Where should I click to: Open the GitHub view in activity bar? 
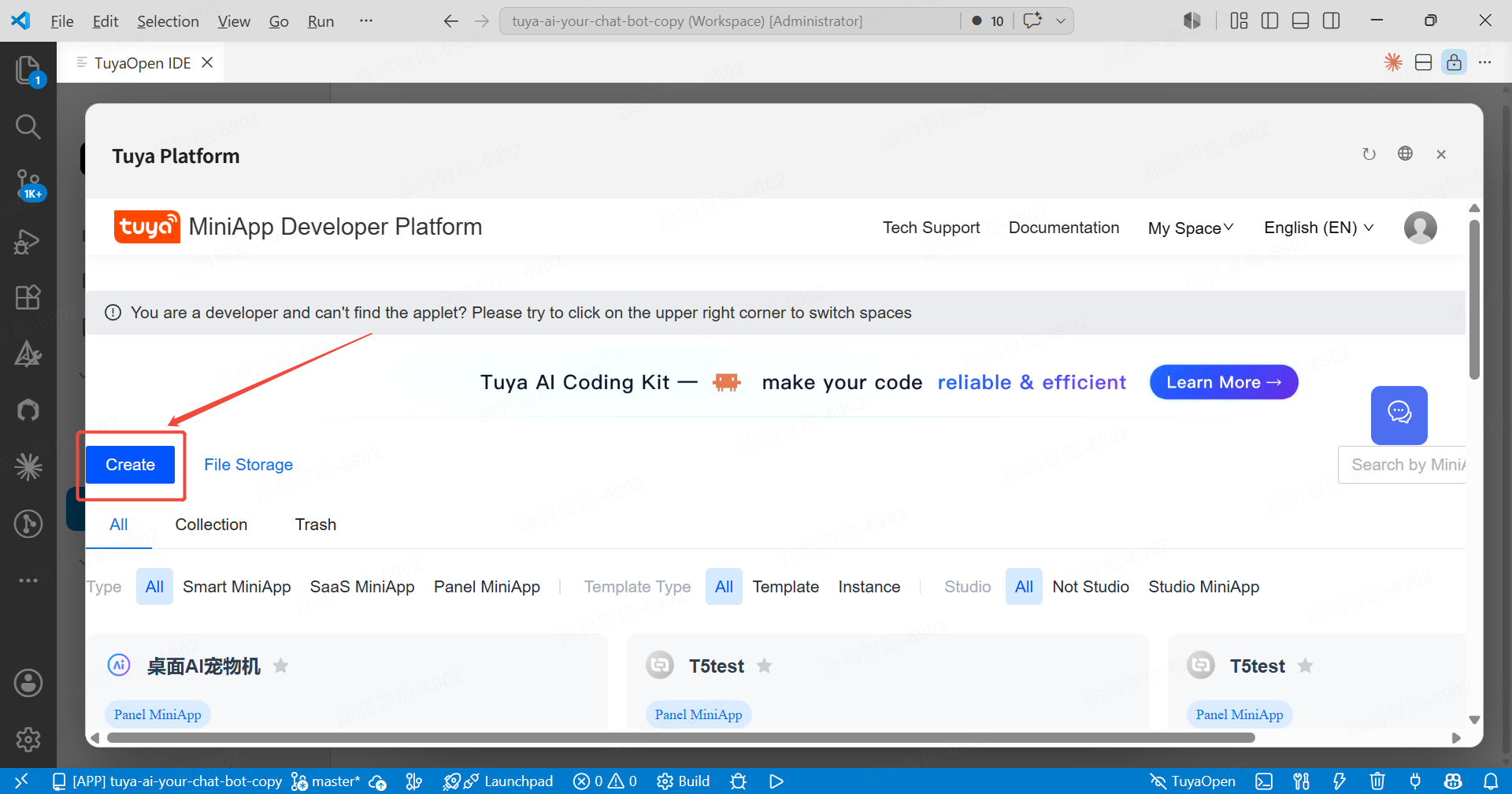[x=28, y=410]
